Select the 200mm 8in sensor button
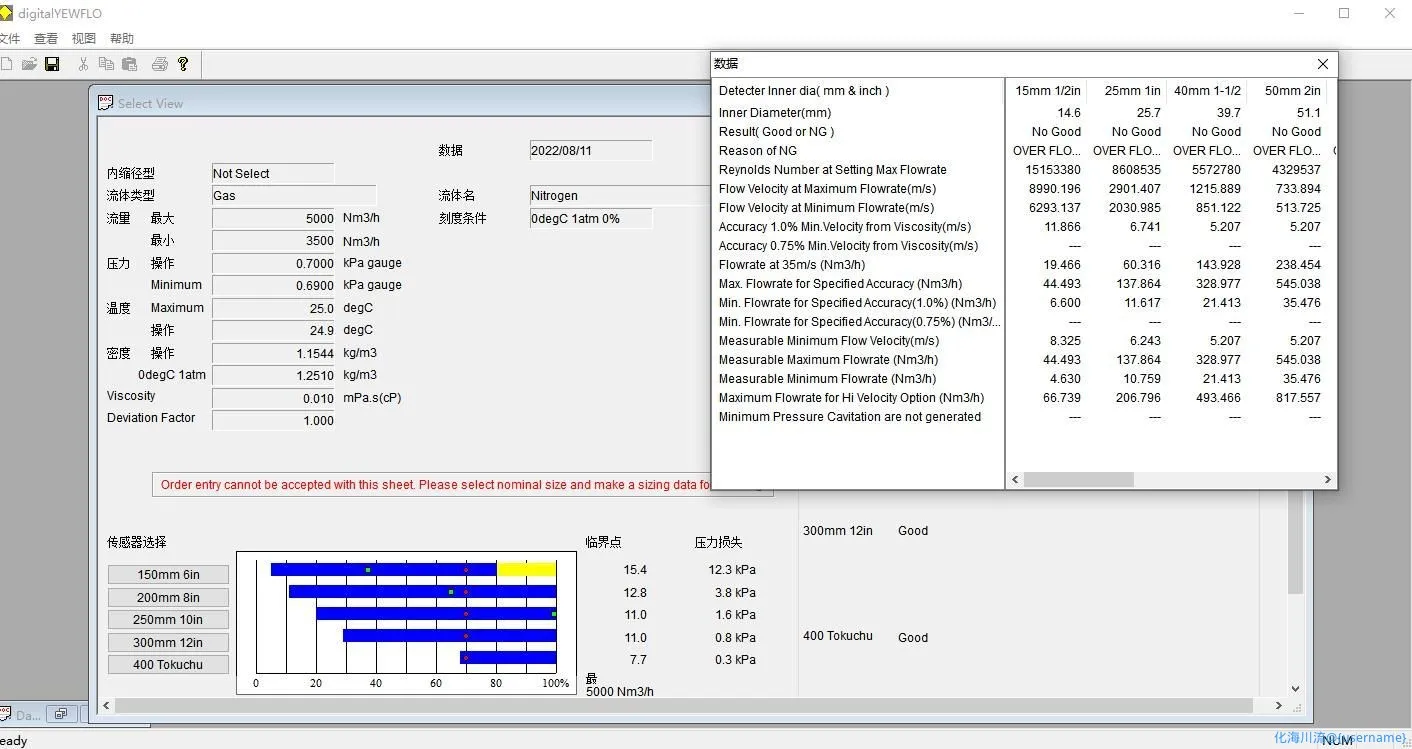This screenshot has height=749, width=1412. tap(168, 597)
